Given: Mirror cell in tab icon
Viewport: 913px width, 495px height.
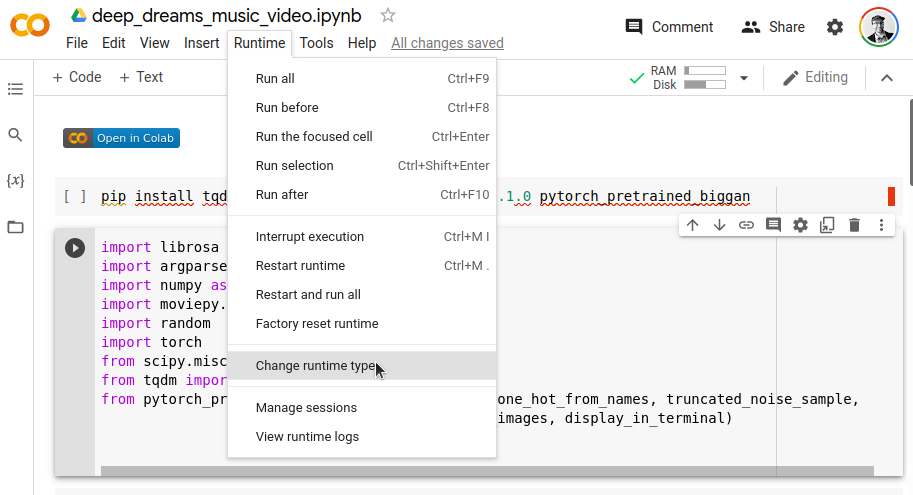Looking at the screenshot, I should click(827, 225).
